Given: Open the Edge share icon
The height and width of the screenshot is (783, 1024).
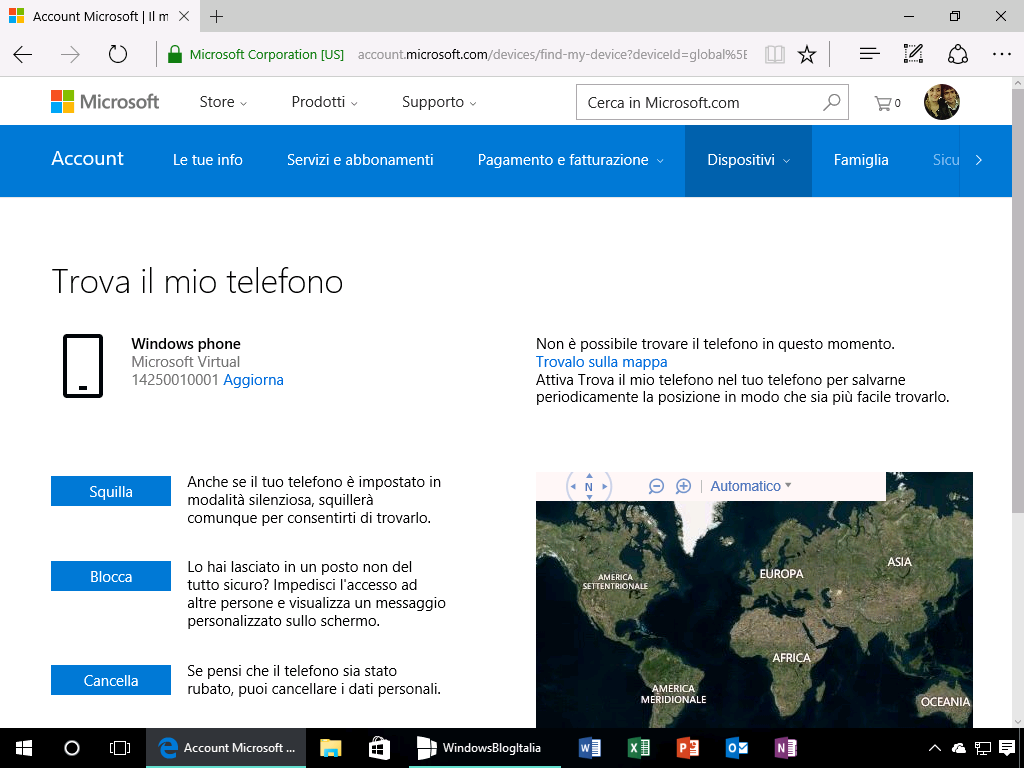Looking at the screenshot, I should coord(957,54).
